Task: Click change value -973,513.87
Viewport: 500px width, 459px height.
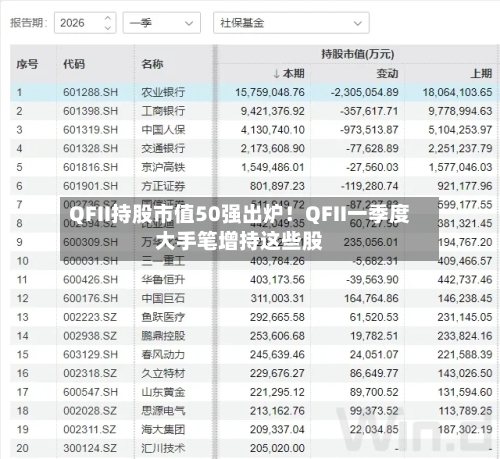Action: click(x=369, y=130)
